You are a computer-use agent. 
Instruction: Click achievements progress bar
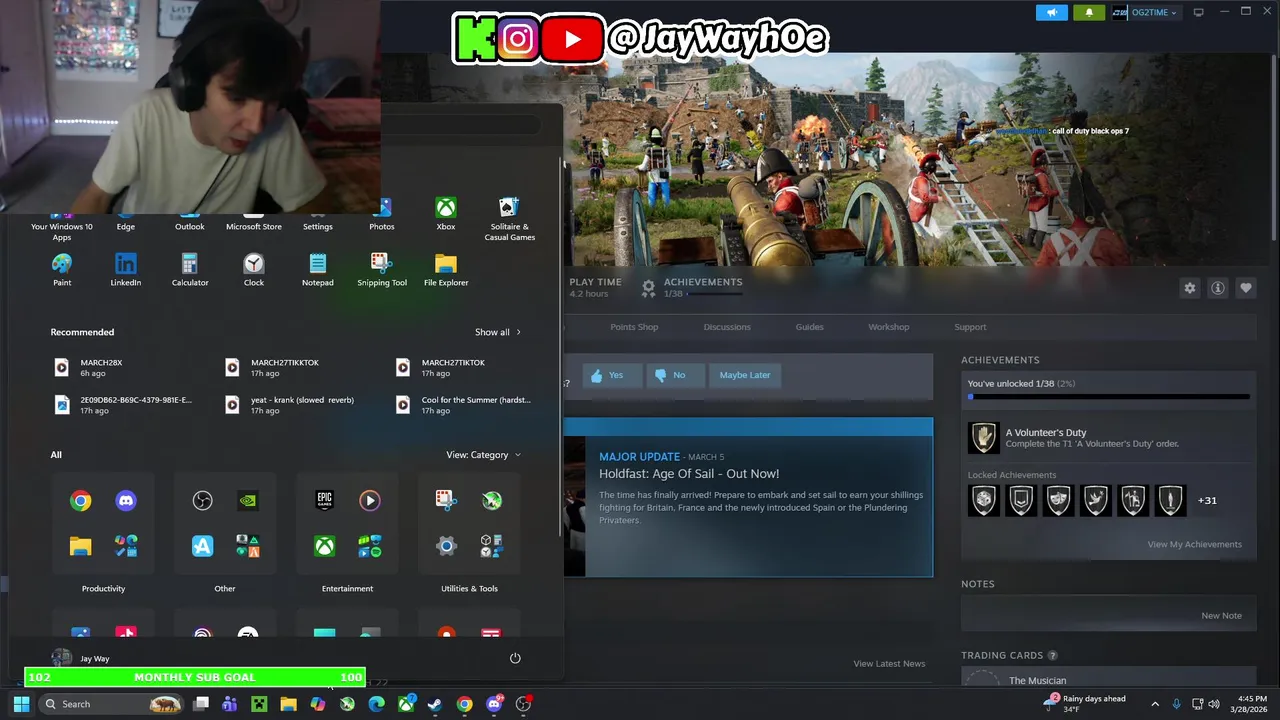[1109, 397]
